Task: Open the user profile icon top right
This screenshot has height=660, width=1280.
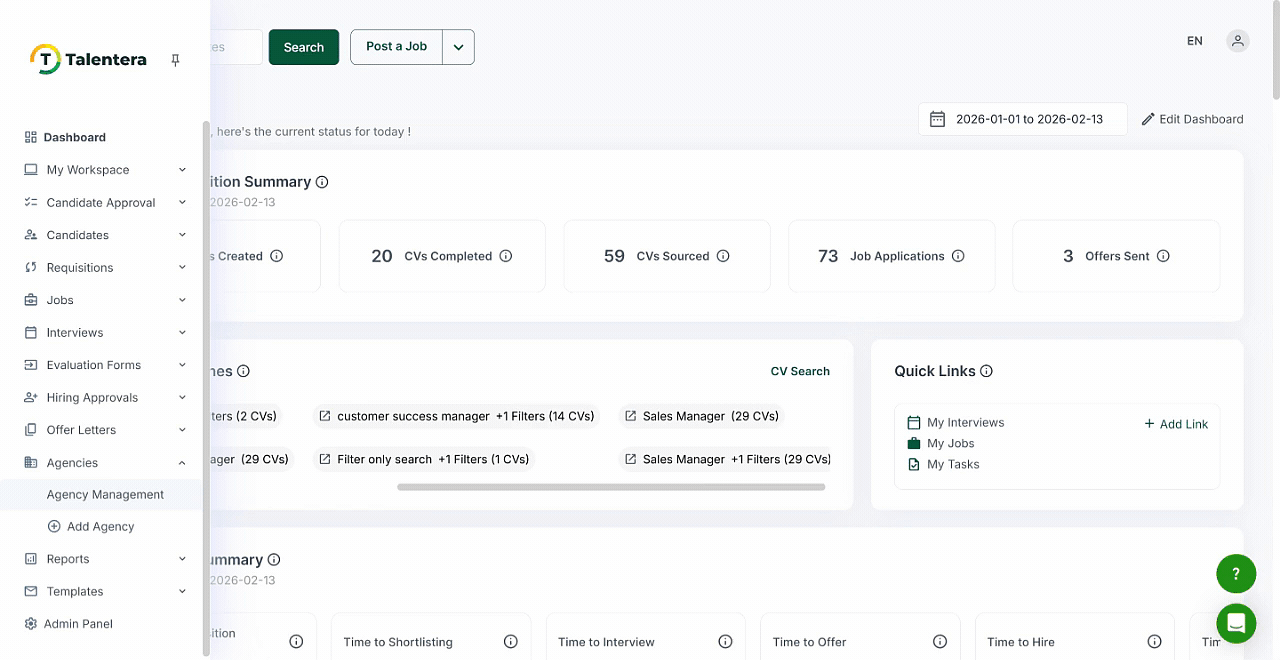Action: pos(1238,40)
